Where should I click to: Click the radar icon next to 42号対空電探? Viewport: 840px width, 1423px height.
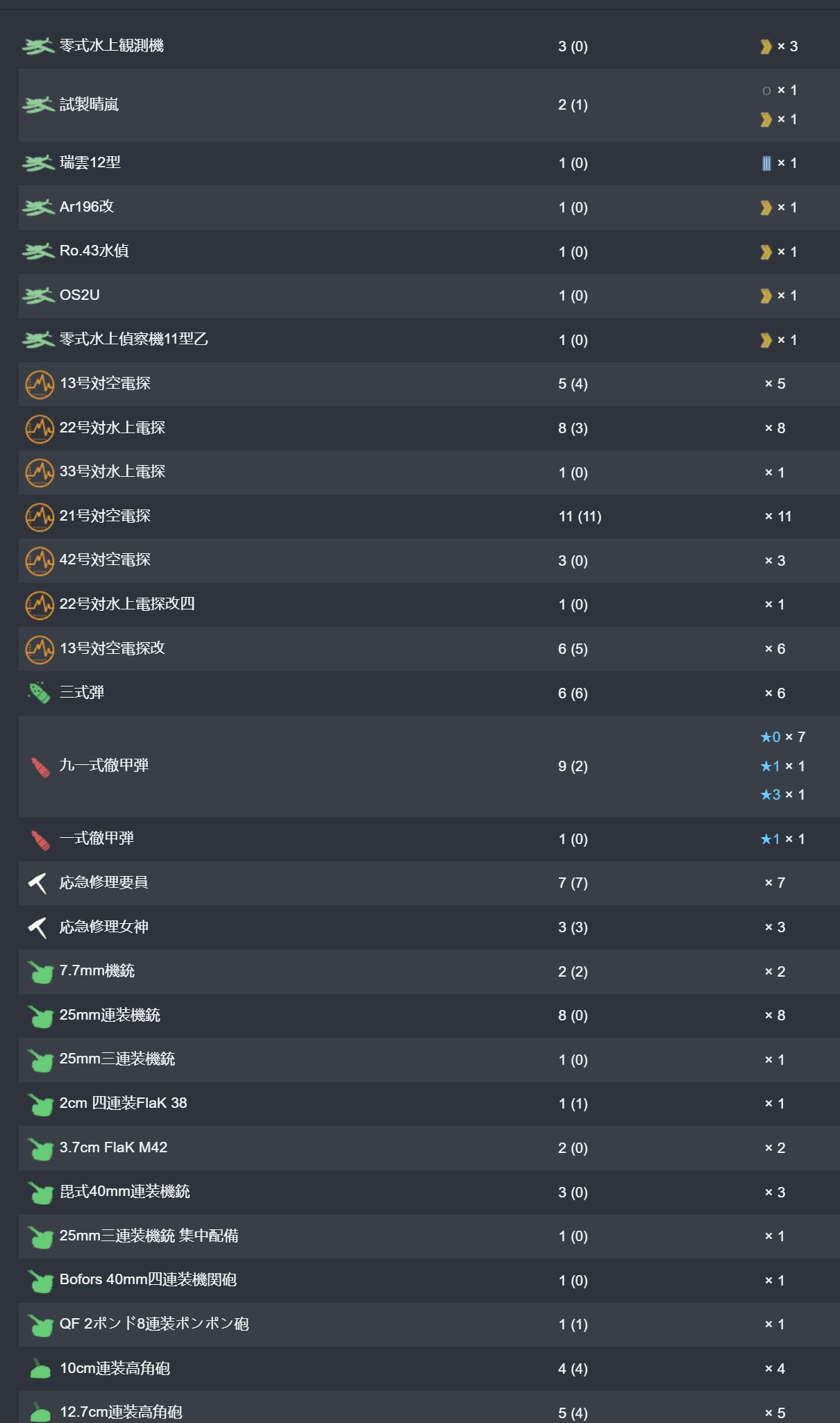coord(40,560)
